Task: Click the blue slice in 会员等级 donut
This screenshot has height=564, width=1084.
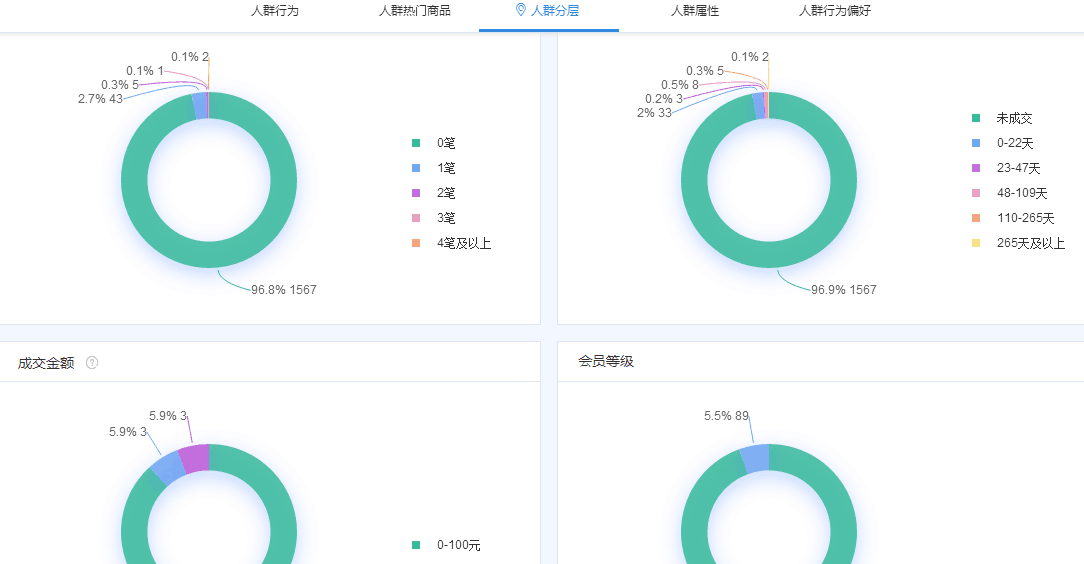Action: click(755, 459)
